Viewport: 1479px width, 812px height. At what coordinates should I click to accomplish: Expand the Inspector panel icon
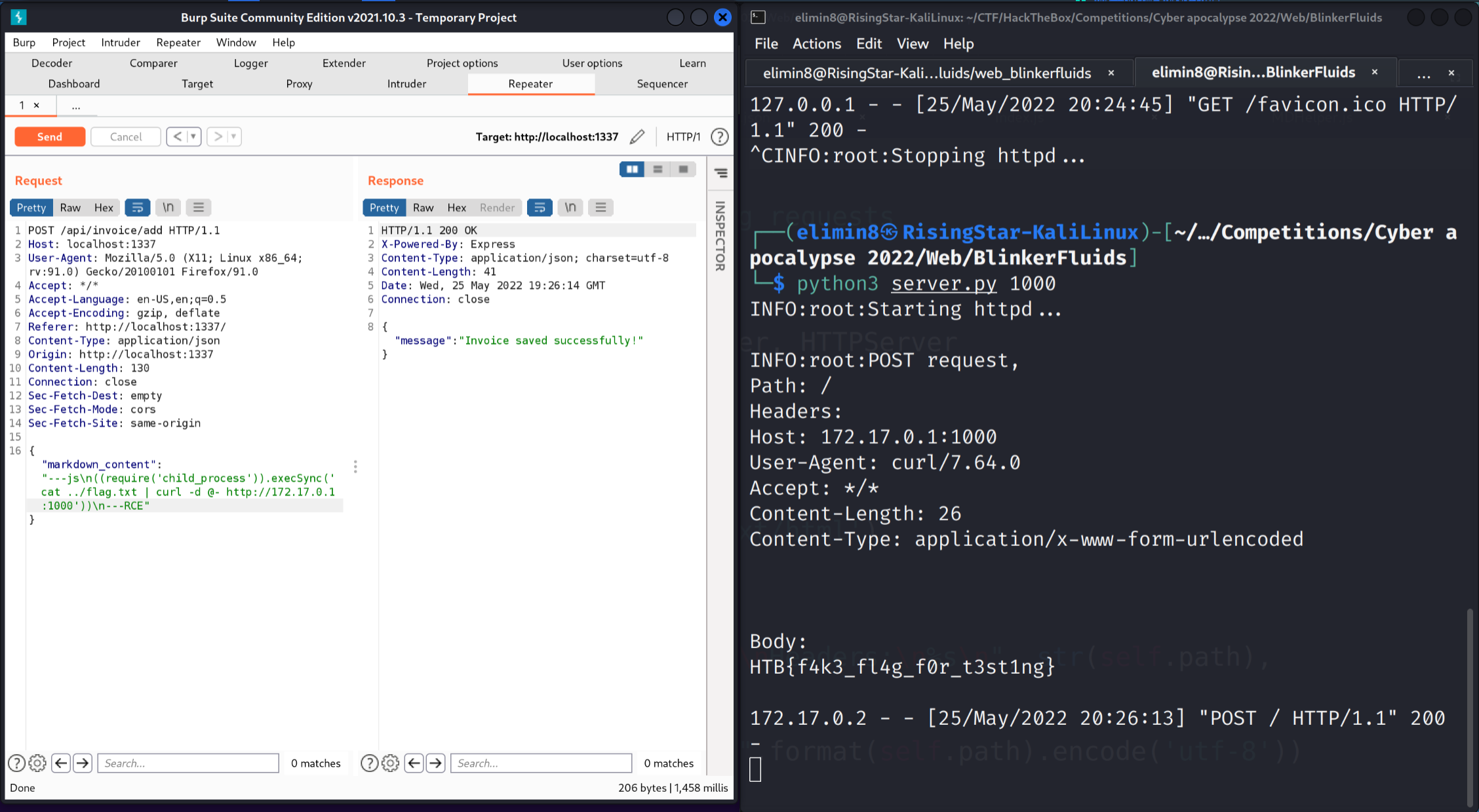(720, 173)
